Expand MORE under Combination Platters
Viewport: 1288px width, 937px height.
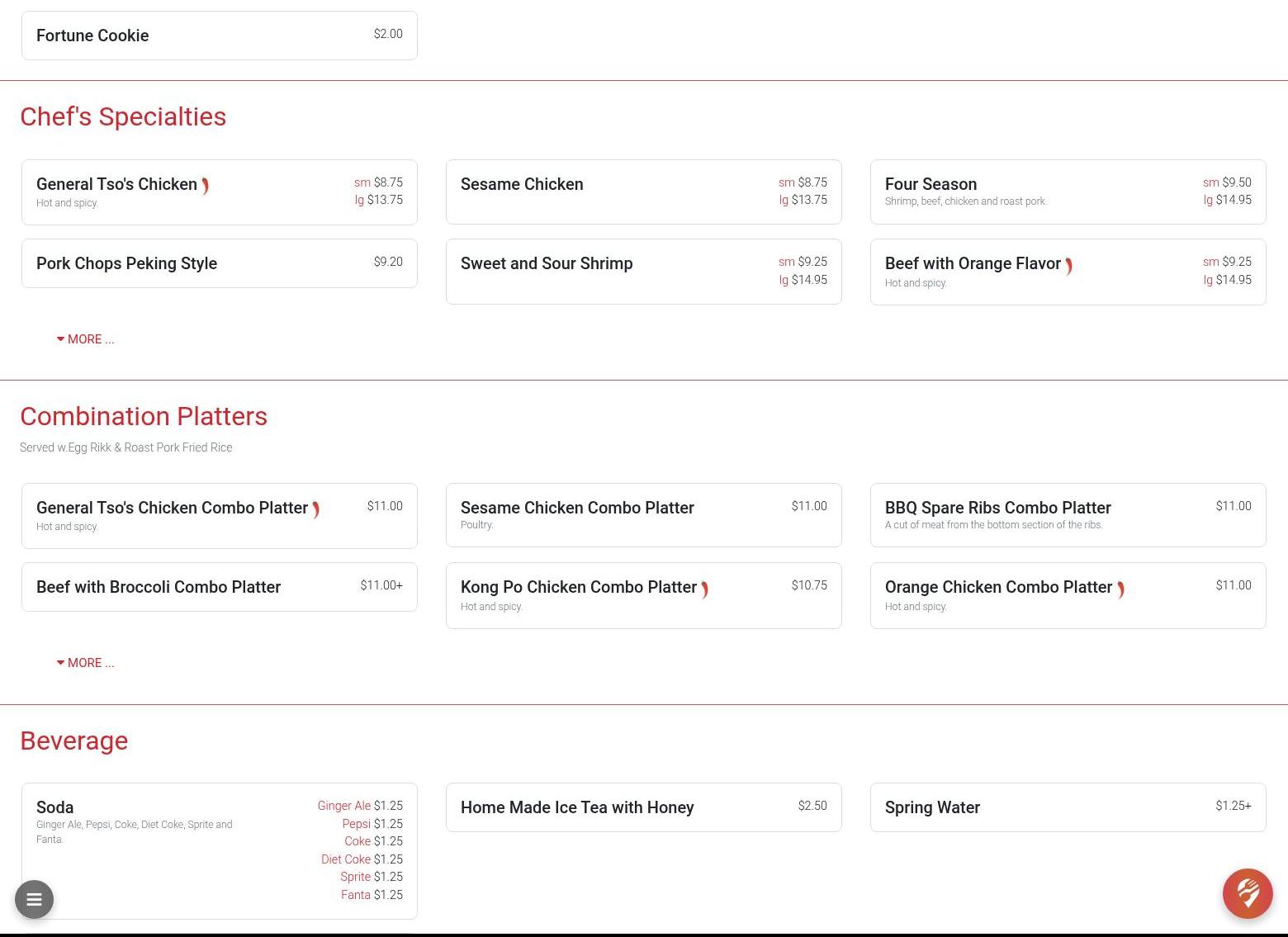click(x=86, y=663)
